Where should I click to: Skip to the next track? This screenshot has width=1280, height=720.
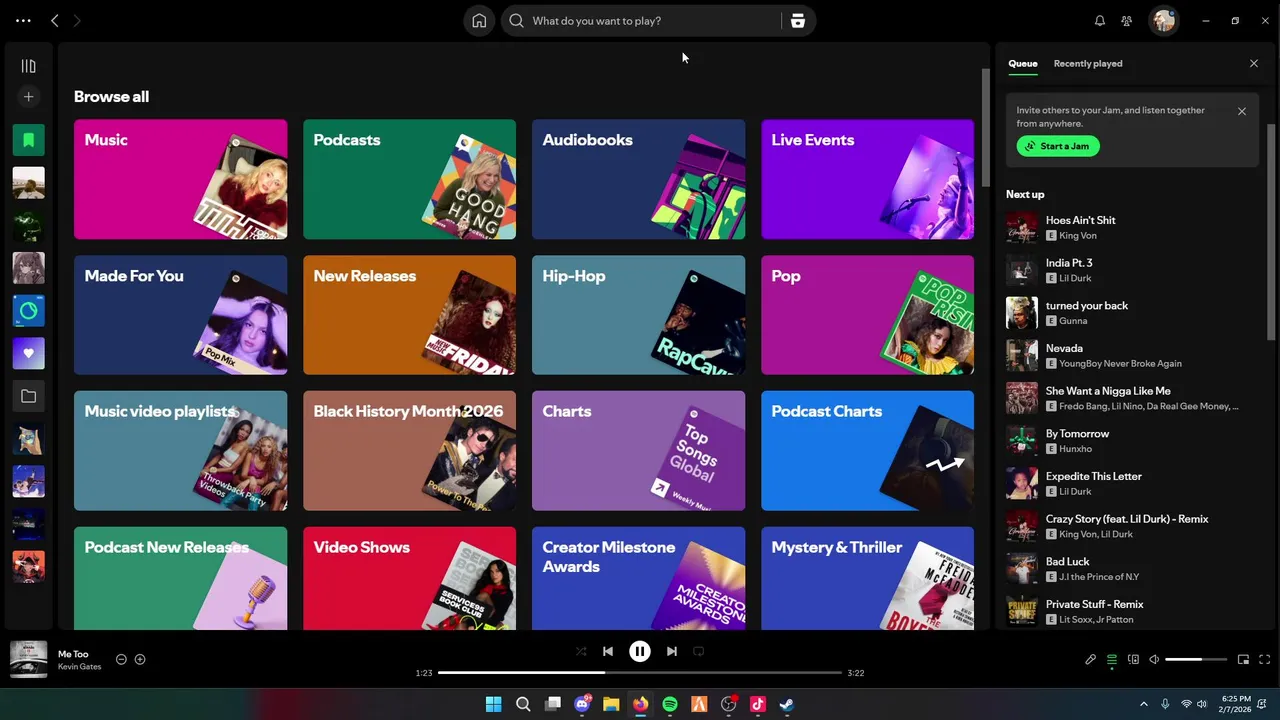pos(672,651)
